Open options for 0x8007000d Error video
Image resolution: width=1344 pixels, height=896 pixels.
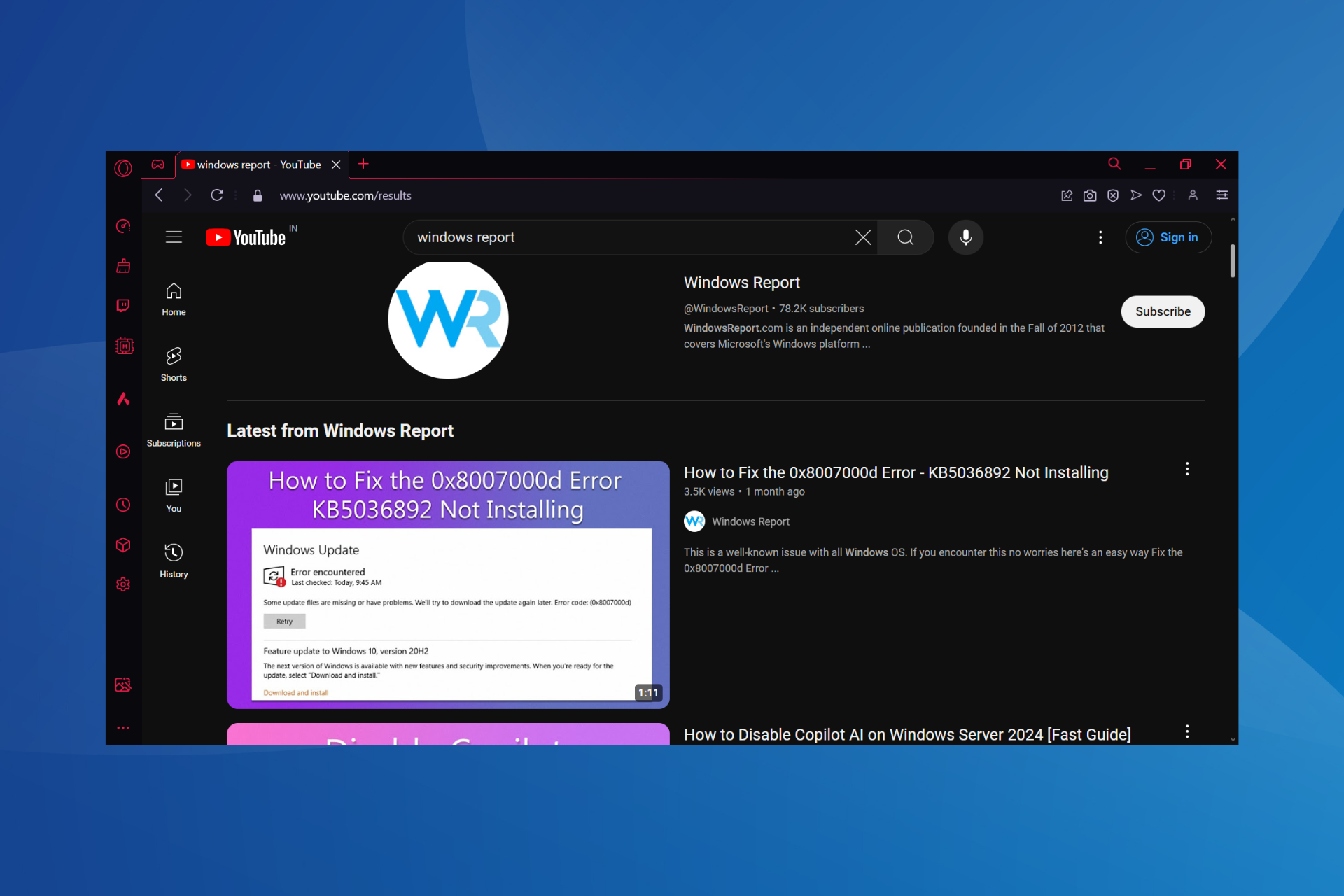point(1187,469)
